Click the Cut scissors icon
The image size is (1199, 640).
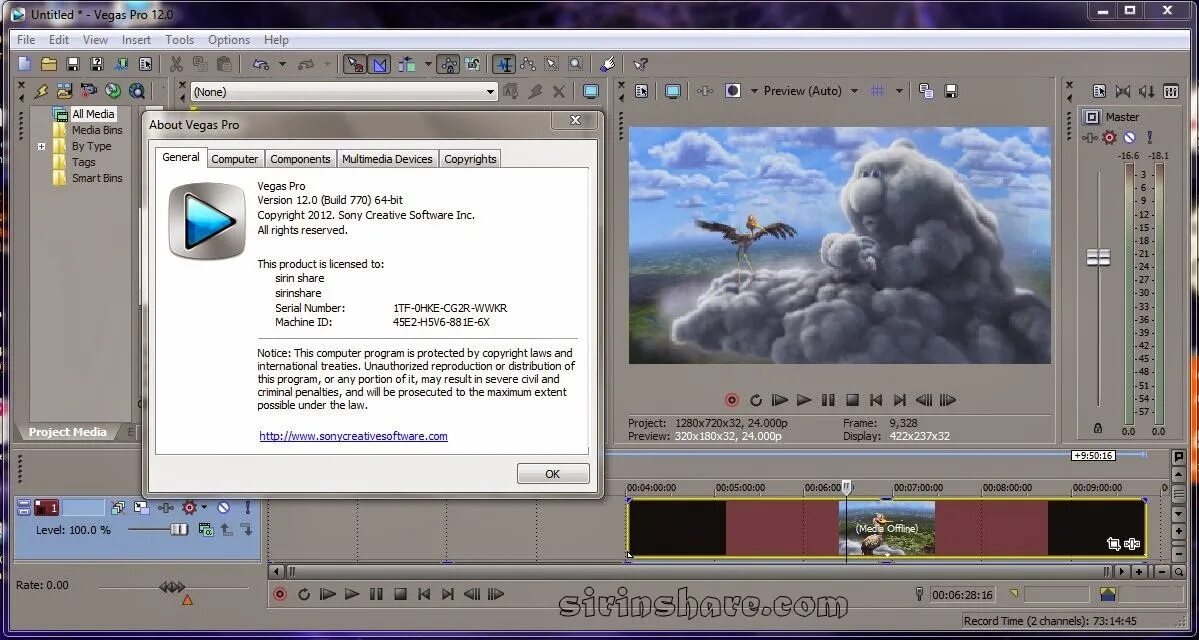[176, 64]
